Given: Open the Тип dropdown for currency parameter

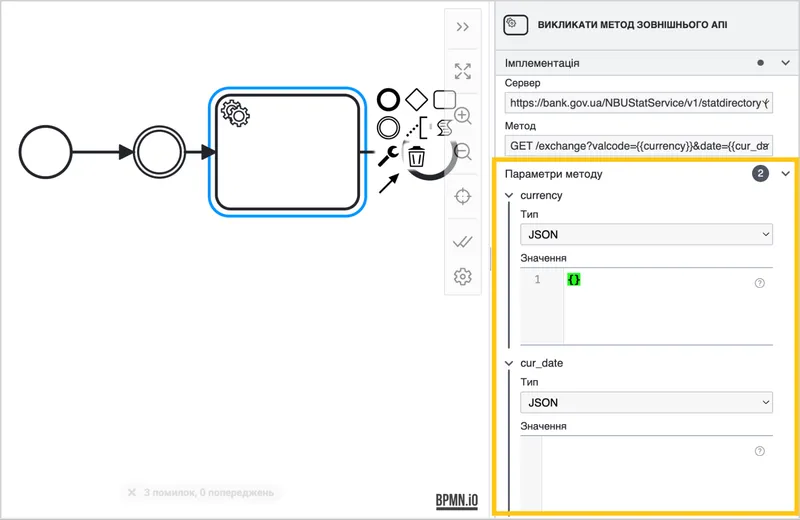Looking at the screenshot, I should click(646, 234).
